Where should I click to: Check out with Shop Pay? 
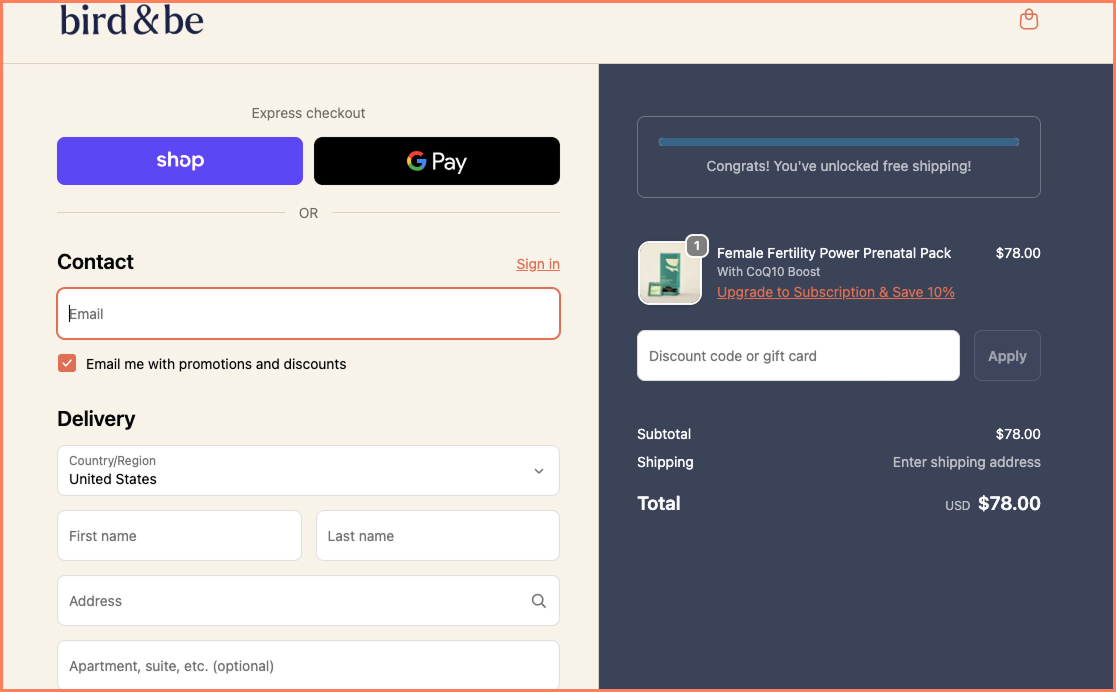179,160
